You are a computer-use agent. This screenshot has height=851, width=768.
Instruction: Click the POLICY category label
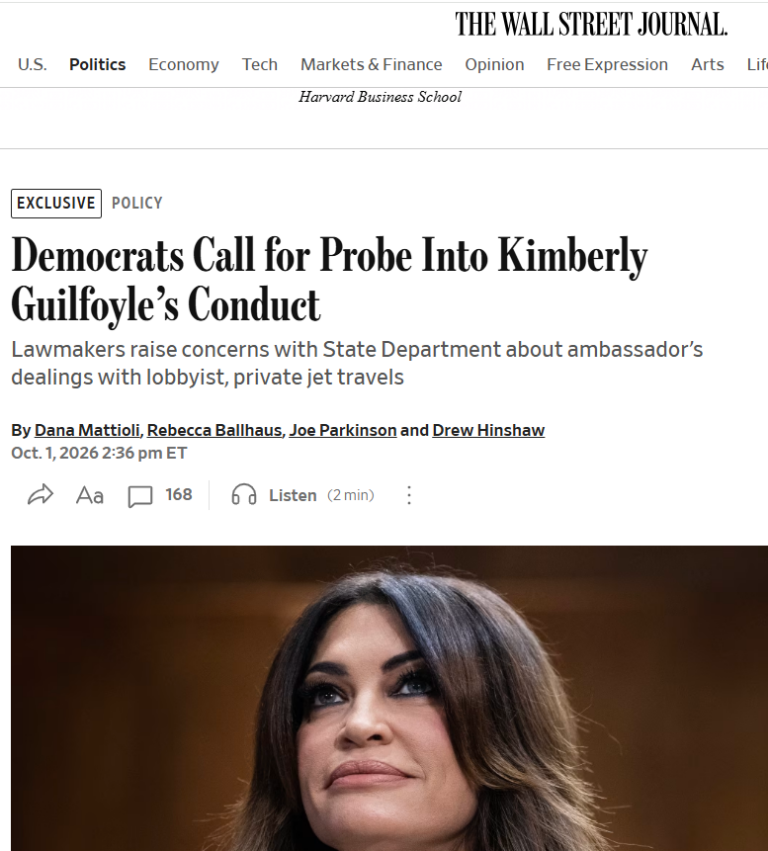[137, 203]
